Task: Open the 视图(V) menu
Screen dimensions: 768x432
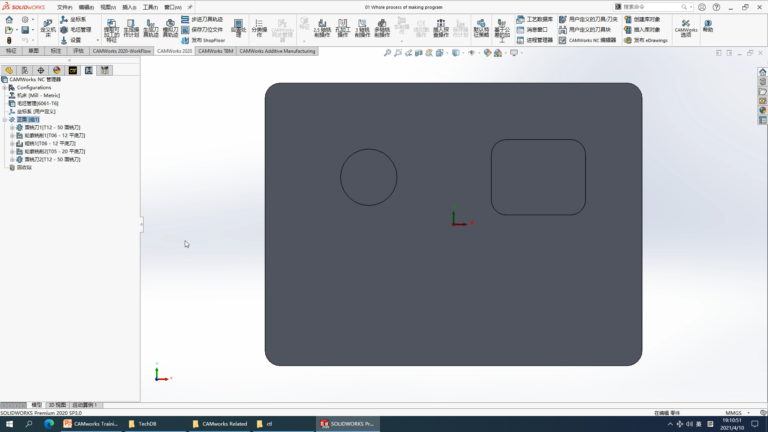Action: pos(108,7)
